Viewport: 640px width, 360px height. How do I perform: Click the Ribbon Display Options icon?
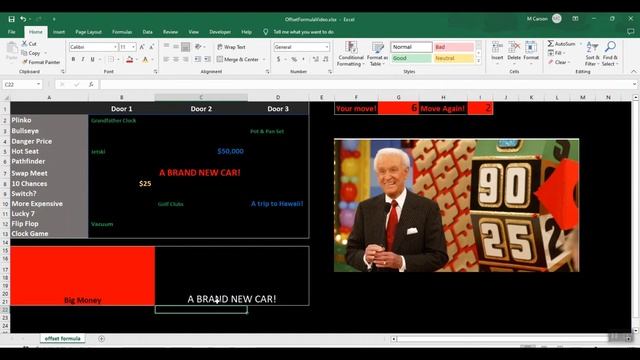tap(575, 19)
